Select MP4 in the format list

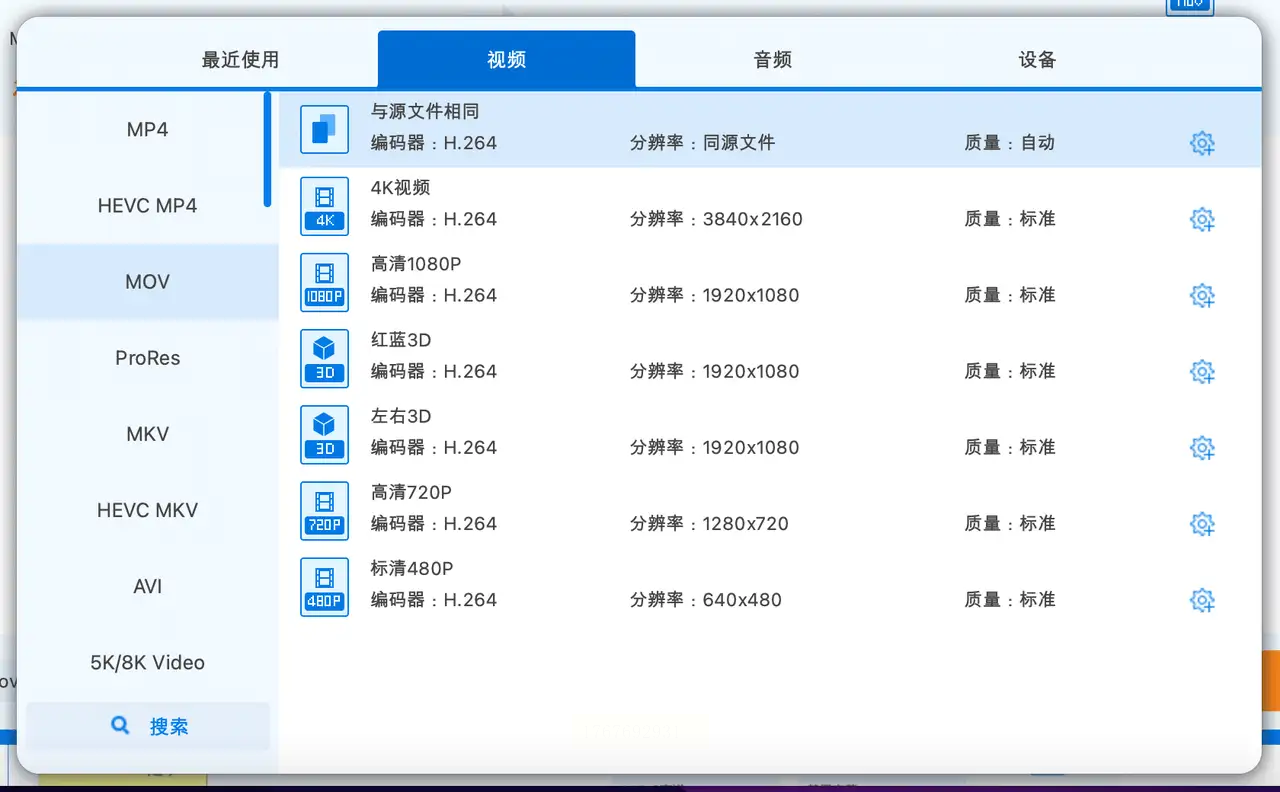pos(147,130)
